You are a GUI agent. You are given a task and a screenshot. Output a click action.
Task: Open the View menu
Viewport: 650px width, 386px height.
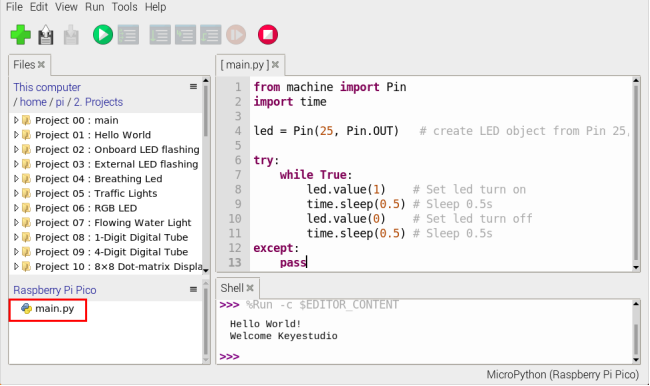[66, 7]
